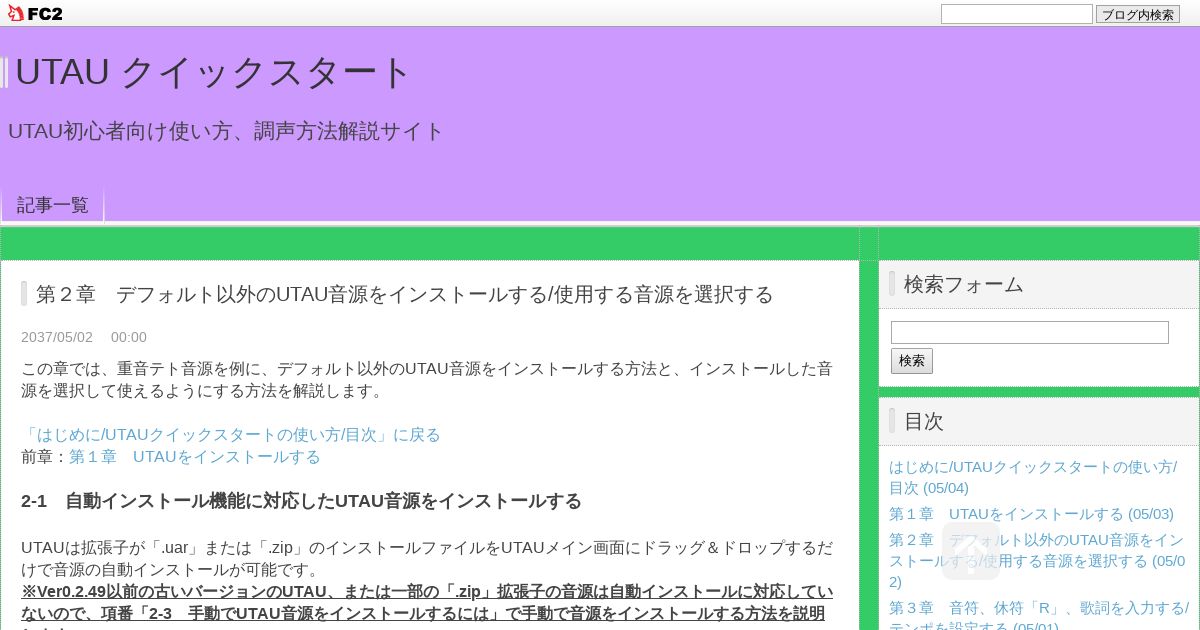Click the floating scroll-to-top overlay icon
The height and width of the screenshot is (630, 1200).
coord(971,551)
